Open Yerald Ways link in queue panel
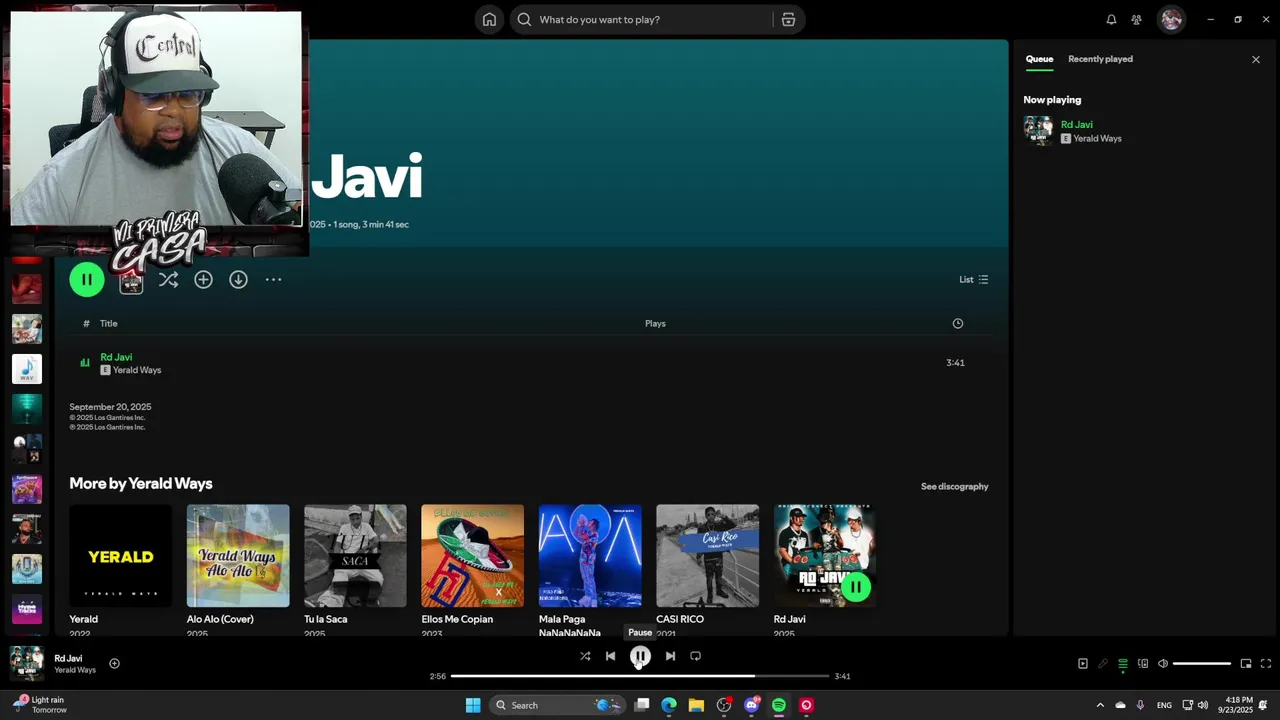 [x=1097, y=139]
